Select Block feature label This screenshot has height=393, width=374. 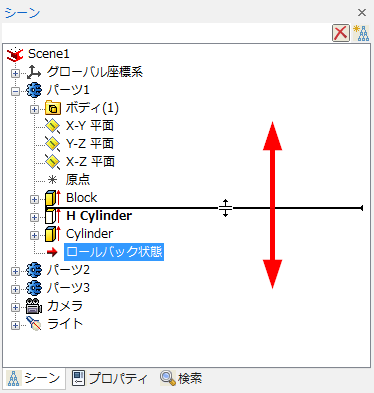(82, 198)
